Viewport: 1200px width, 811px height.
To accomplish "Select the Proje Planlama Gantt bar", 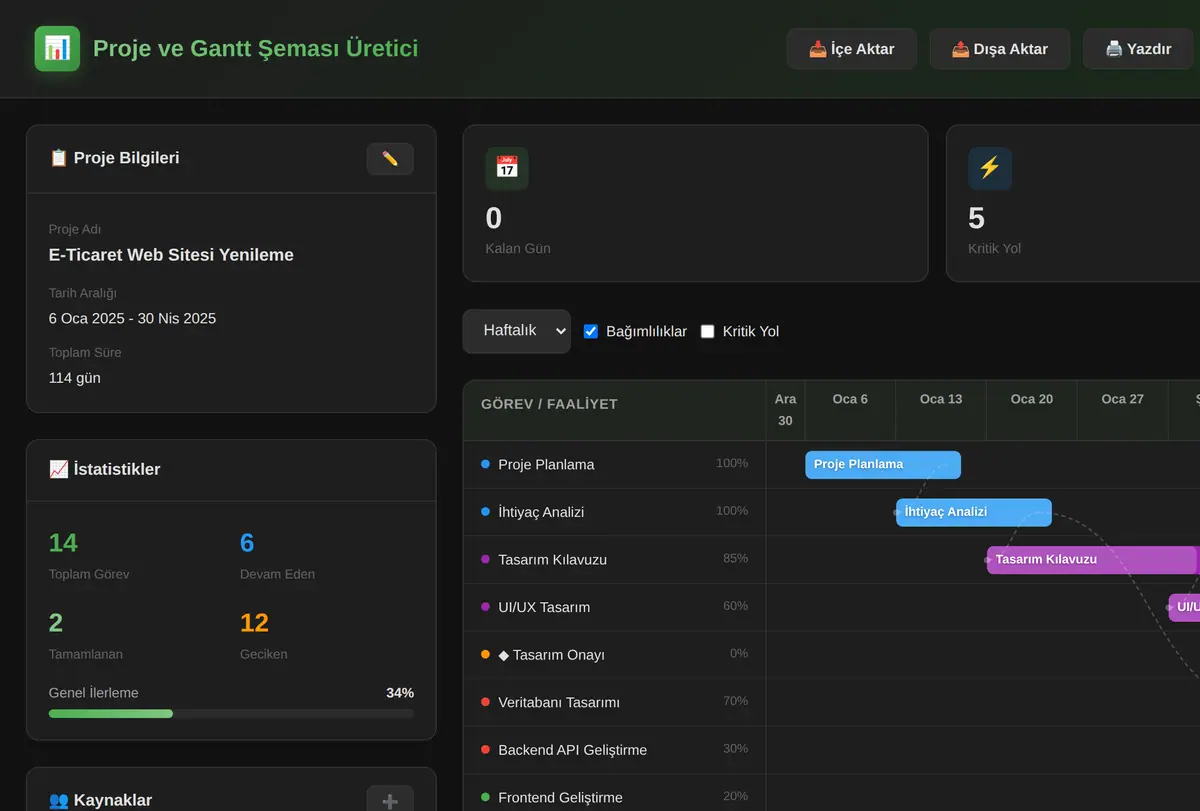I will pos(883,465).
